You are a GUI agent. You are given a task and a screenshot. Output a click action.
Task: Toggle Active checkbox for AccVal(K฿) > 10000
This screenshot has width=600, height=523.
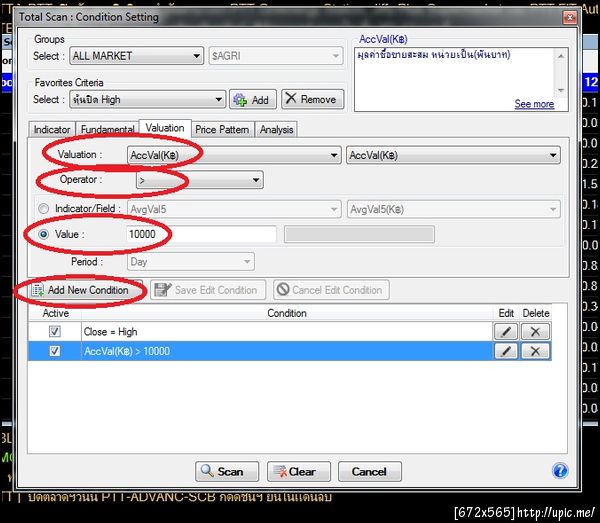coord(55,351)
